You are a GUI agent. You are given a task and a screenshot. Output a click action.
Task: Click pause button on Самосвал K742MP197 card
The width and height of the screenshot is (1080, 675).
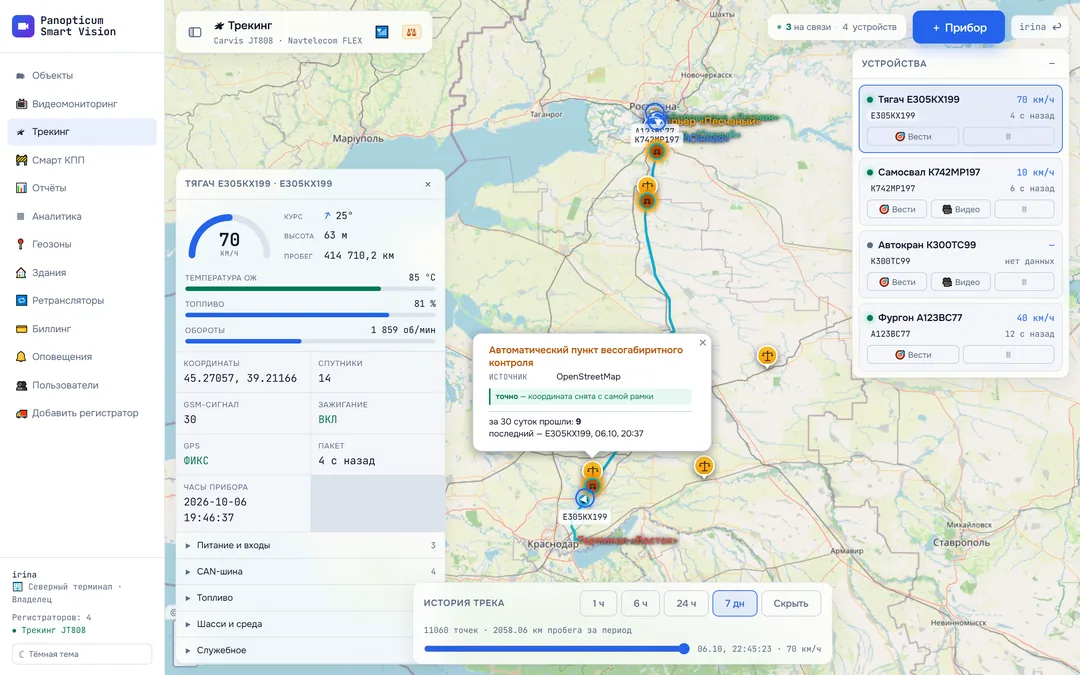click(1024, 209)
